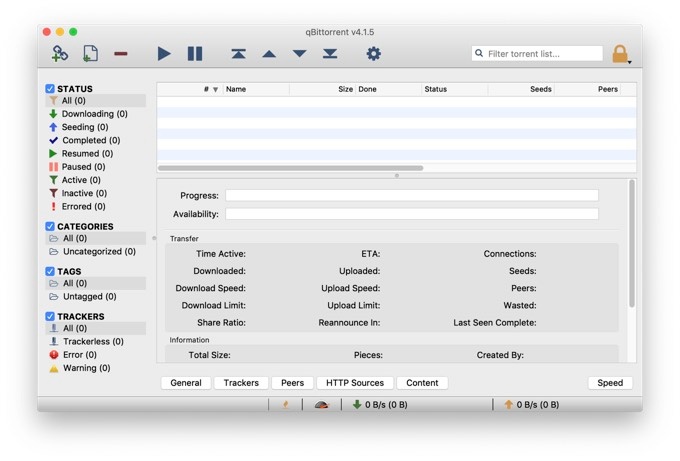
Task: Toggle the TAGS section checkbox
Action: (50, 271)
